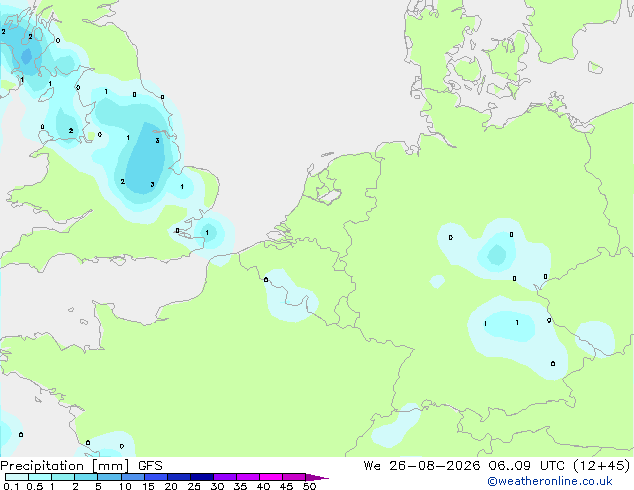Click the legend scale label '0.5'

click(35, 486)
